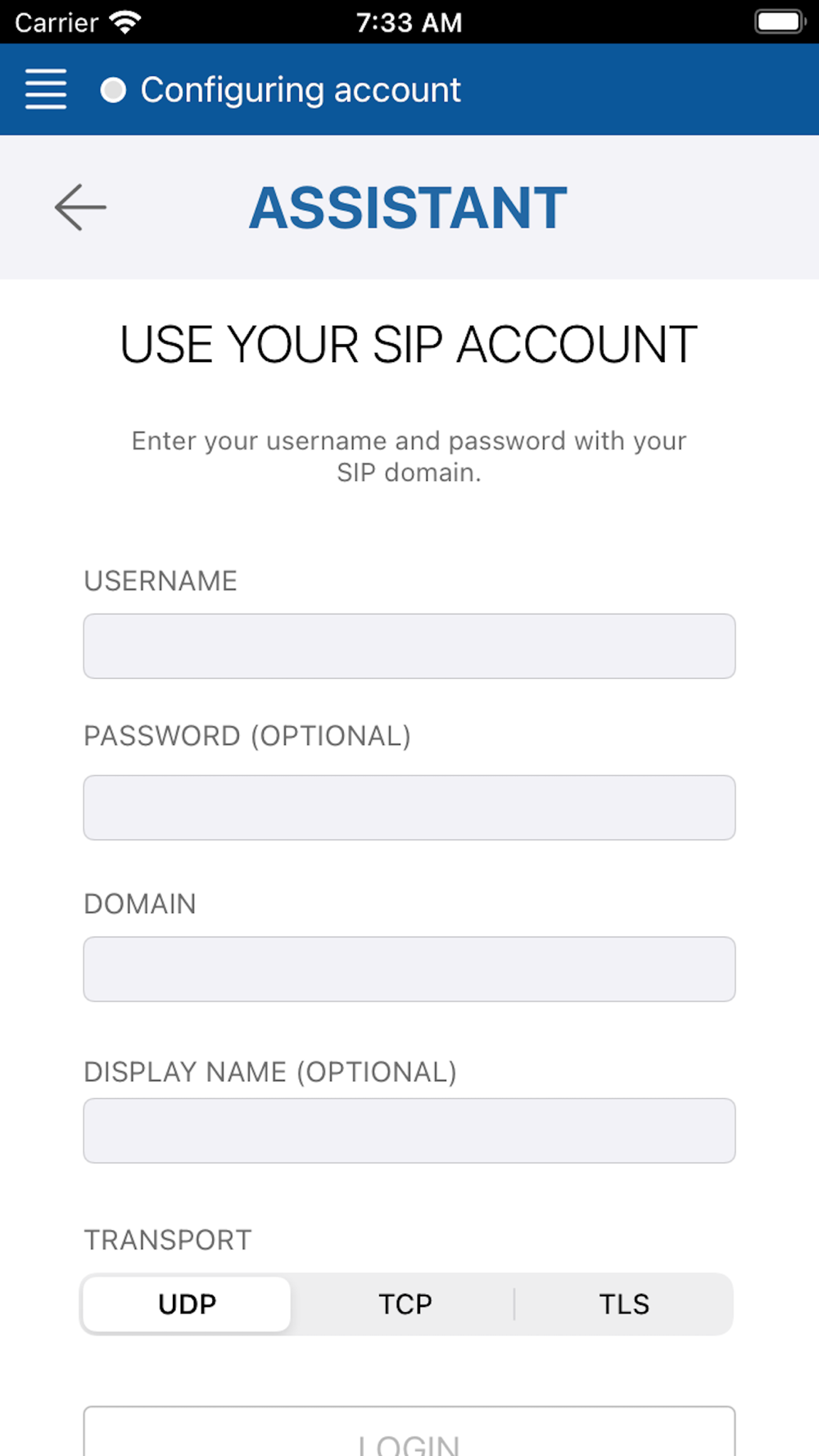Choose TLS as transport
Image resolution: width=819 pixels, height=1456 pixels.
pos(624,1304)
